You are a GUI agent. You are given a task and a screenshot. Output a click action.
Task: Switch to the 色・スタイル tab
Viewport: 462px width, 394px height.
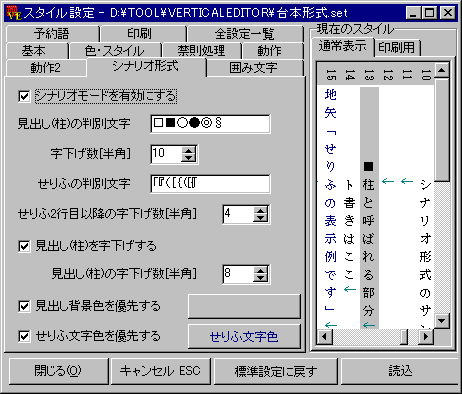click(115, 51)
